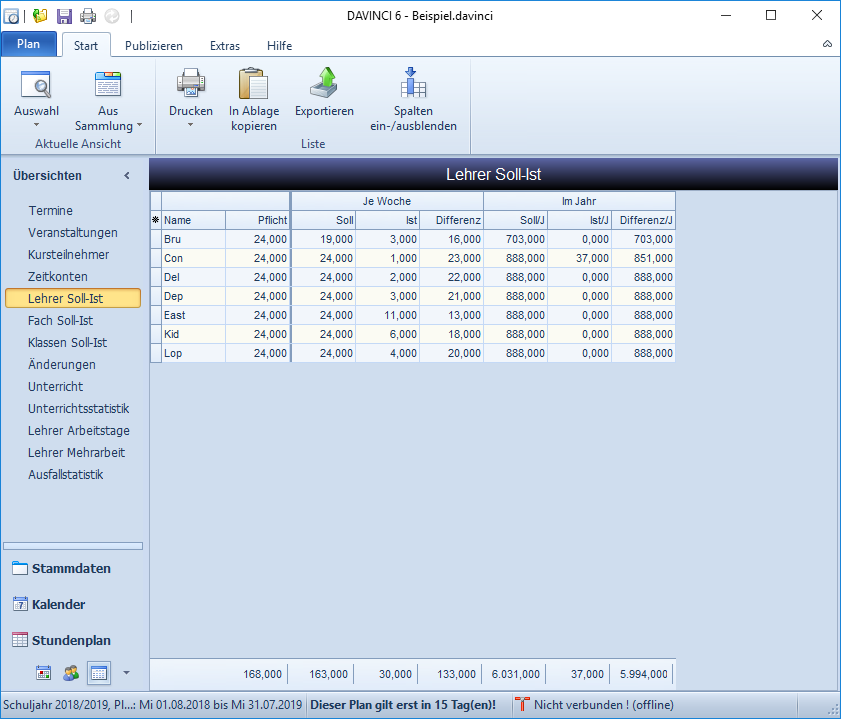This screenshot has width=841, height=719.
Task: Open the Ausfallstatistik overview
Action: [65, 475]
